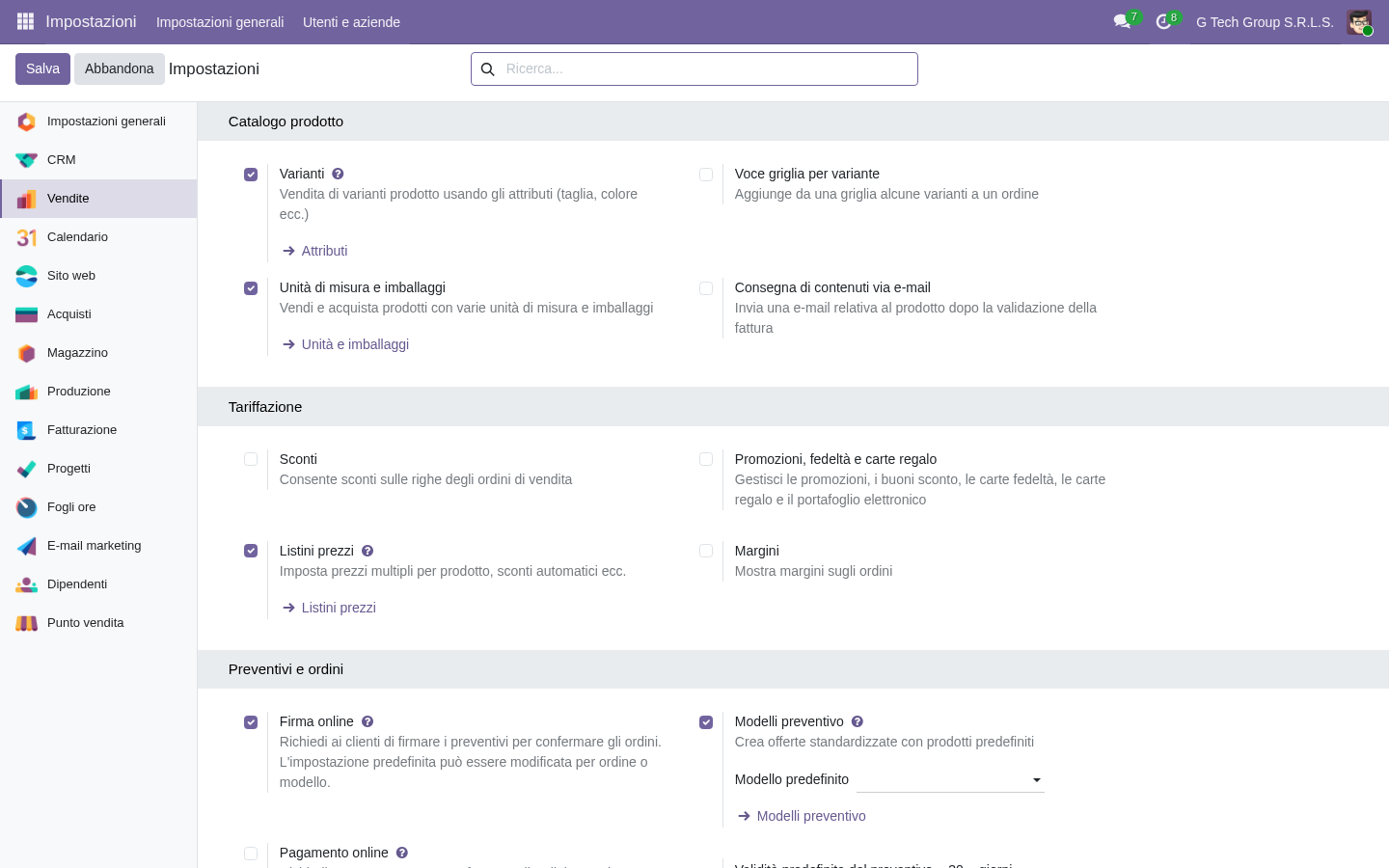Uncheck the Modelli preventivo checkbox
This screenshot has width=1389, height=868.
point(706,722)
